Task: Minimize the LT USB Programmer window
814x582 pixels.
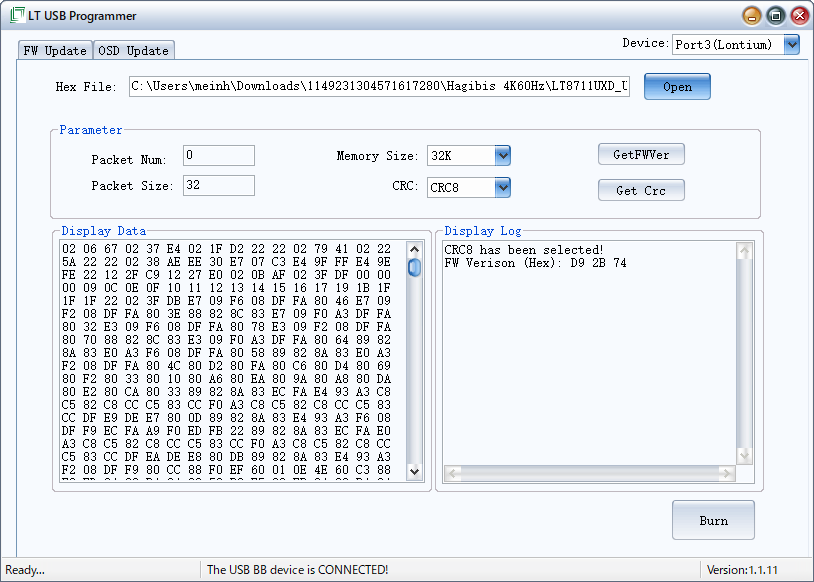Action: point(751,16)
